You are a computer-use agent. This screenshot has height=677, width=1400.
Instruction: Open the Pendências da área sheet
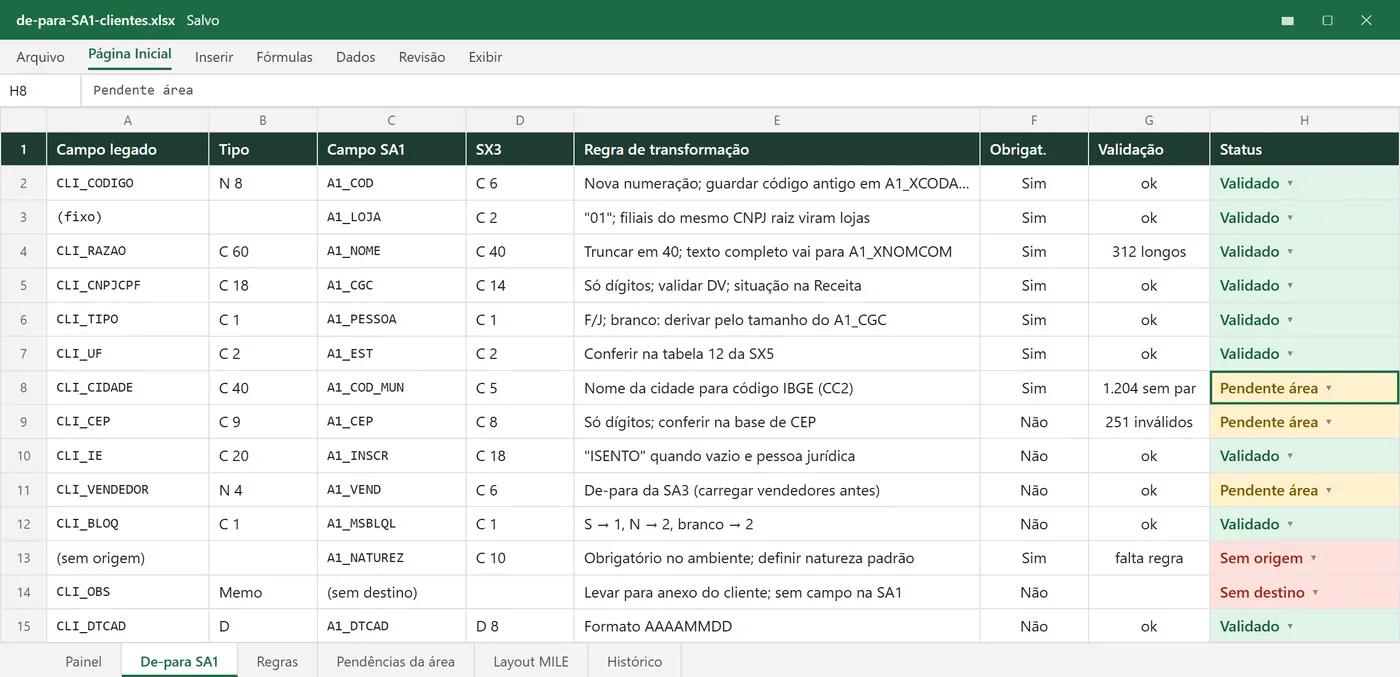pyautogui.click(x=395, y=661)
